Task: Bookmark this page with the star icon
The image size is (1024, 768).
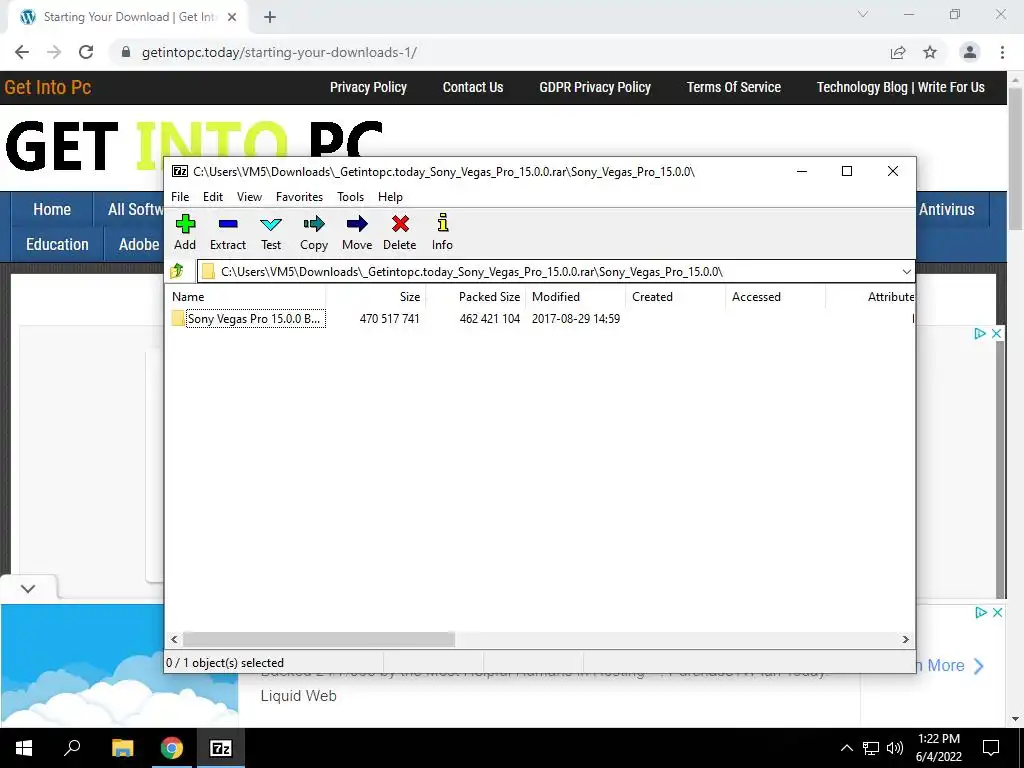Action: 930,52
